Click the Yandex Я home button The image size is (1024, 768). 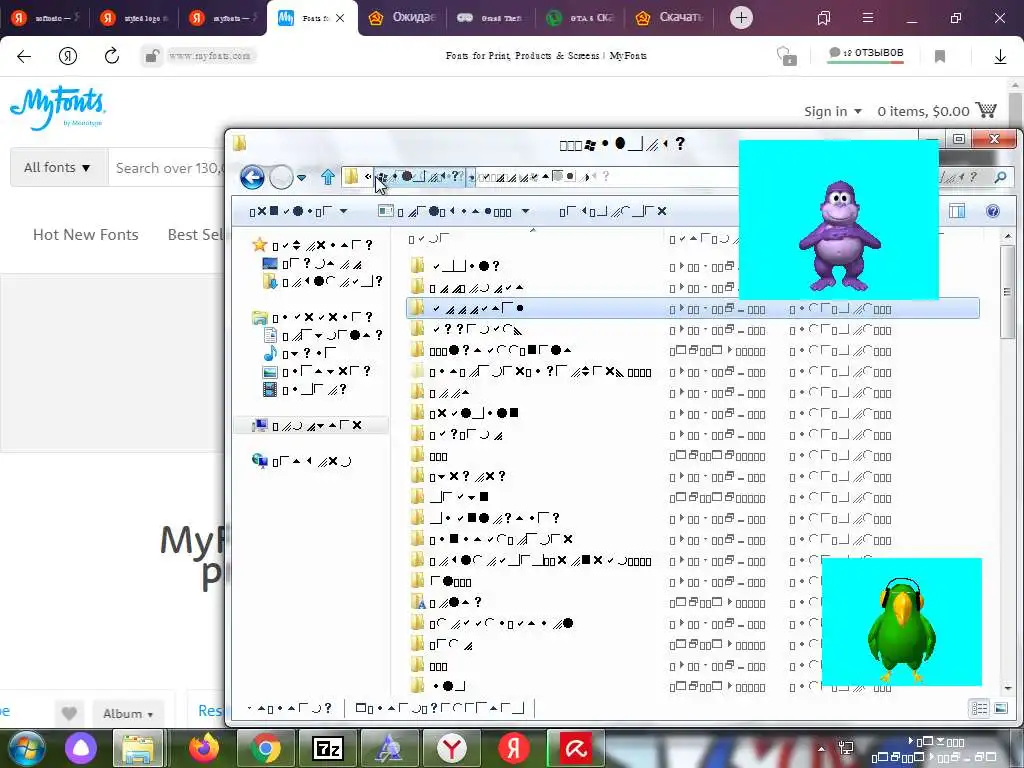[68, 56]
